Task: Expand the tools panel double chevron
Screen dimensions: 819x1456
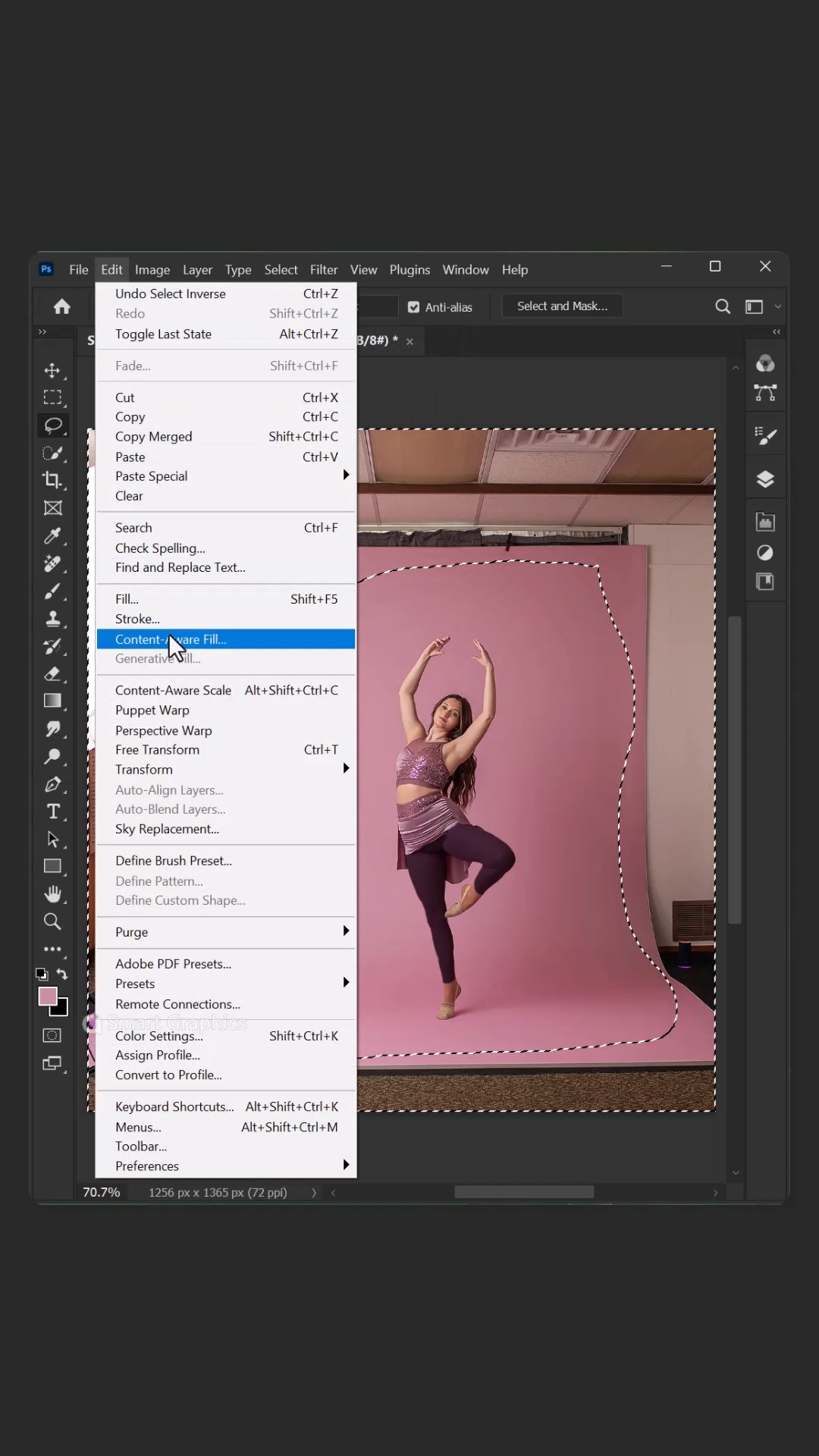Action: [42, 332]
